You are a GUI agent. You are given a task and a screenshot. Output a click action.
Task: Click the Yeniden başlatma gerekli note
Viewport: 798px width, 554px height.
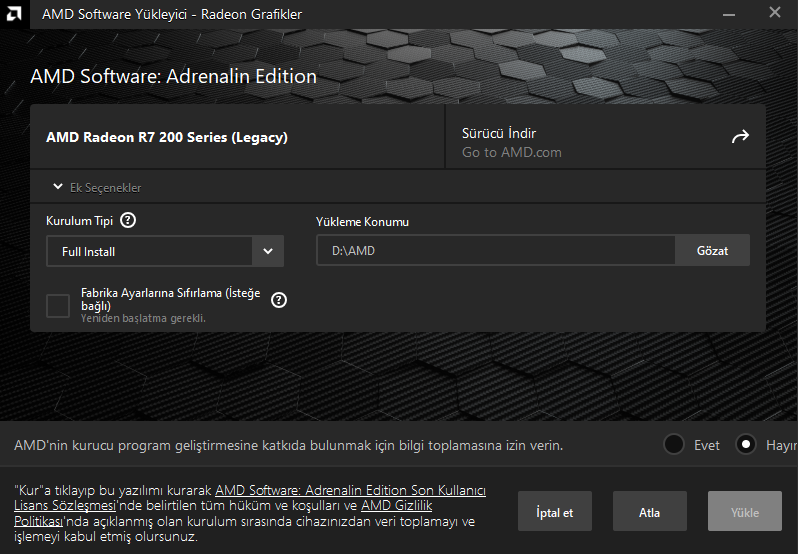[x=143, y=318]
